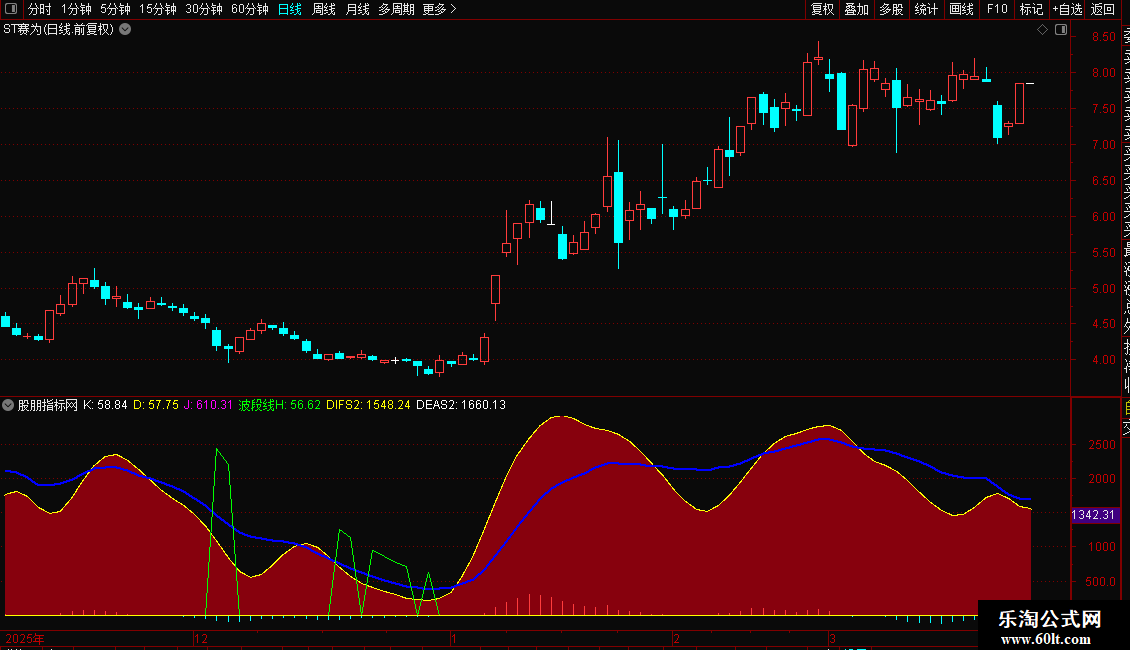Click the 多股 multi-stock button
Viewport: 1130px width, 650px height.
(x=891, y=9)
